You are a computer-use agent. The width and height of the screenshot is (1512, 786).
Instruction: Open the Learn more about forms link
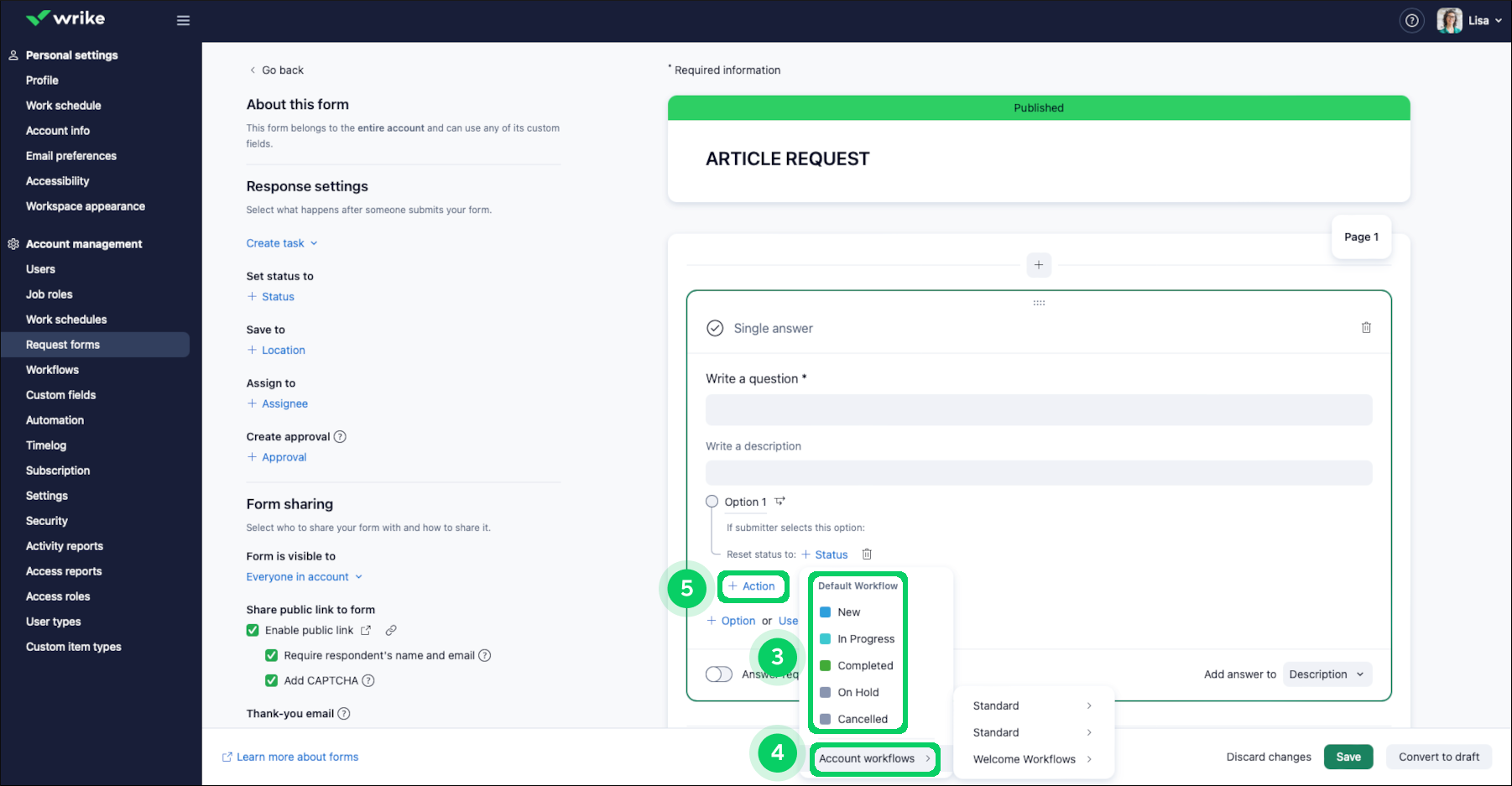point(297,757)
